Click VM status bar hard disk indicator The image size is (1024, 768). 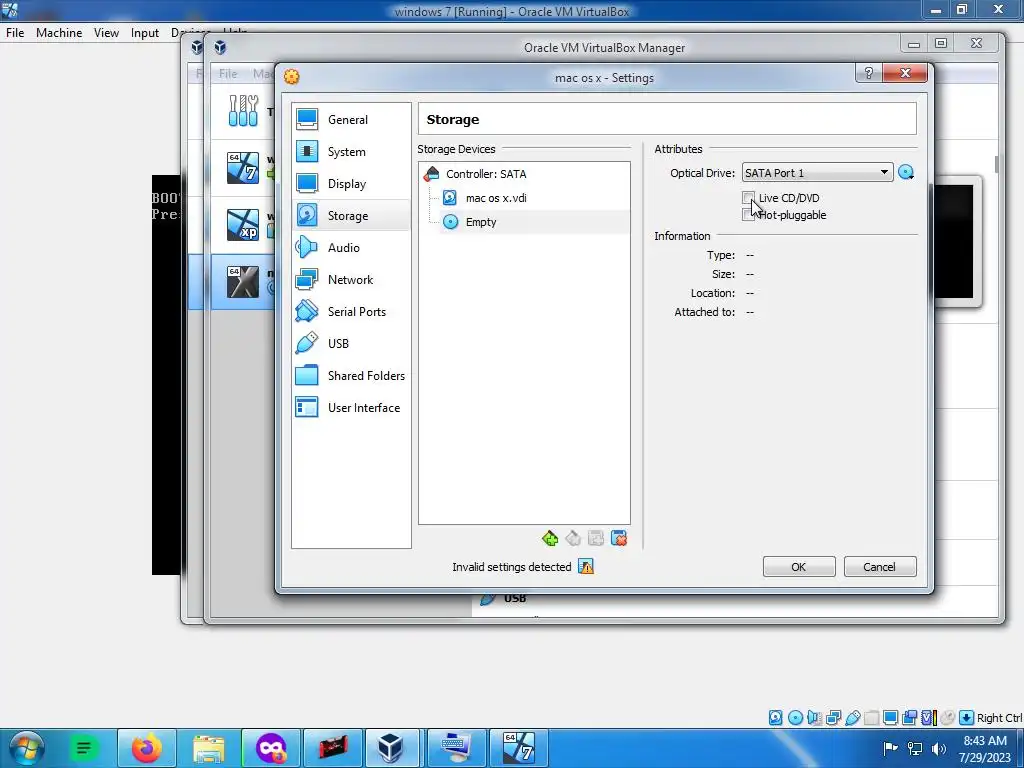775,718
